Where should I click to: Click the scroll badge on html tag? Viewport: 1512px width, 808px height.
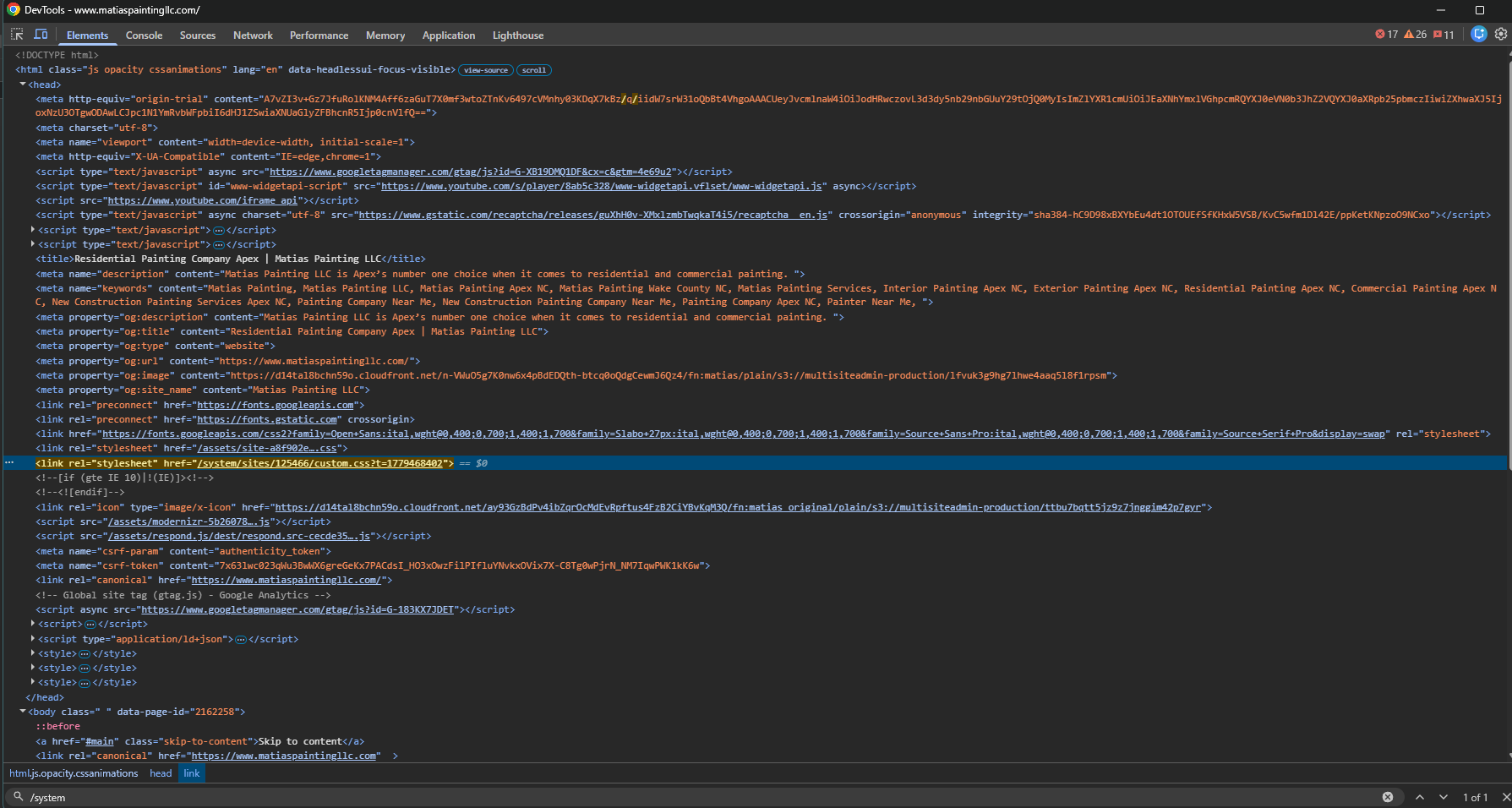tap(534, 70)
